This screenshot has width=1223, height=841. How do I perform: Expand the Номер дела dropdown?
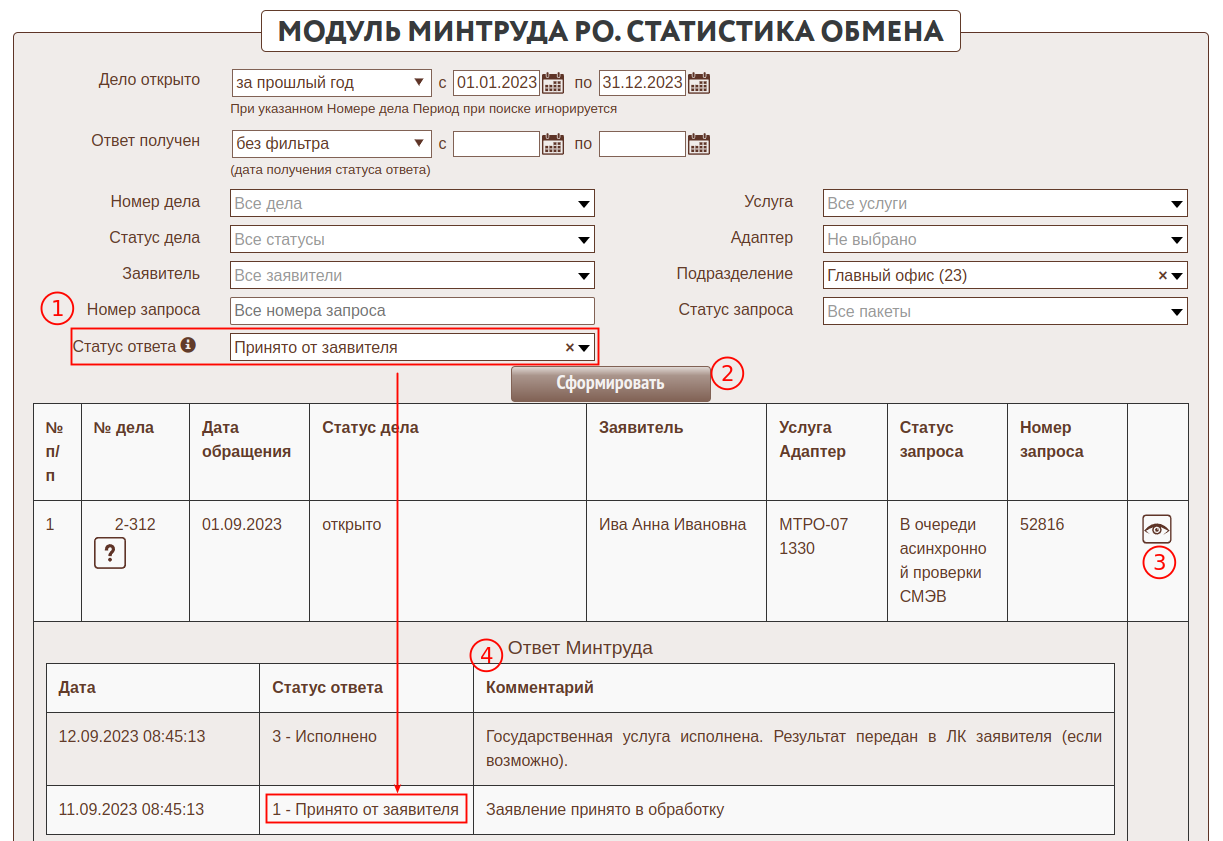(412, 204)
